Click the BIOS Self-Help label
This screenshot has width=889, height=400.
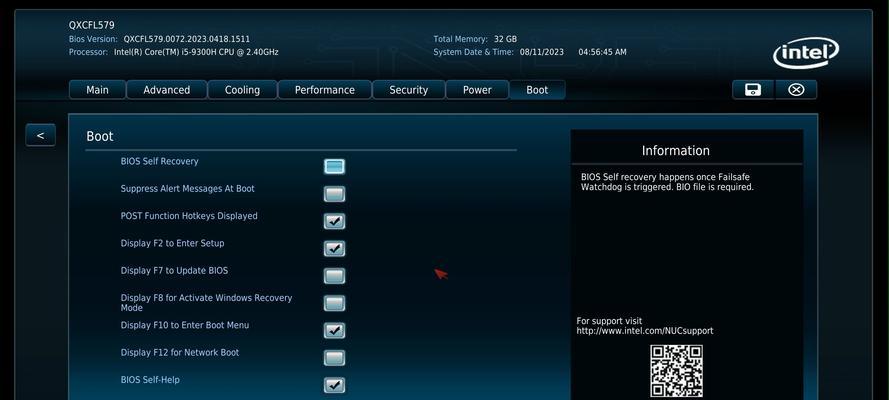pyautogui.click(x=150, y=380)
